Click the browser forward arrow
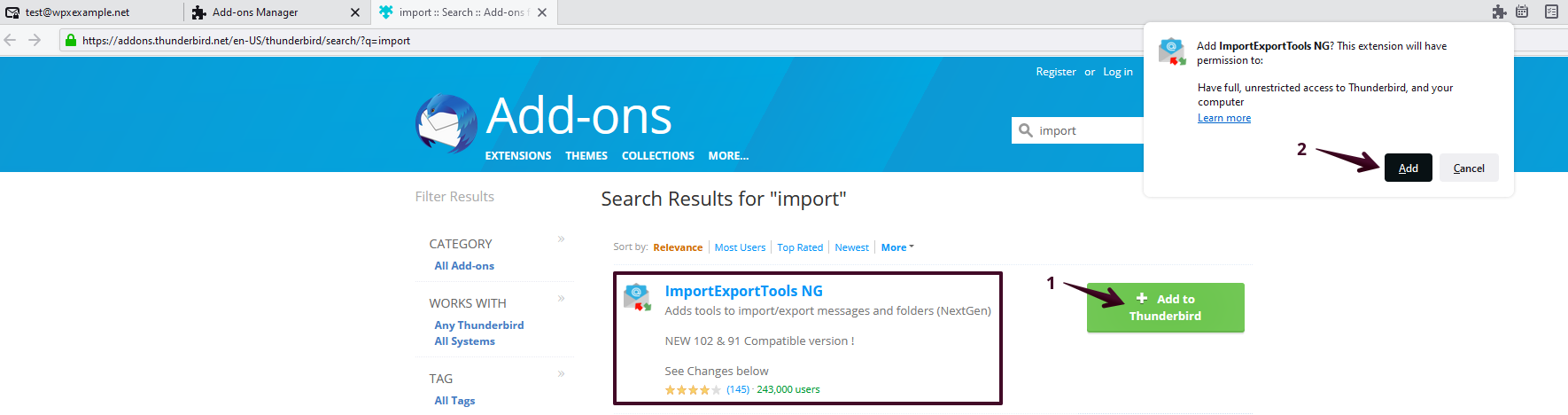Image resolution: width=1568 pixels, height=415 pixels. pyautogui.click(x=35, y=40)
